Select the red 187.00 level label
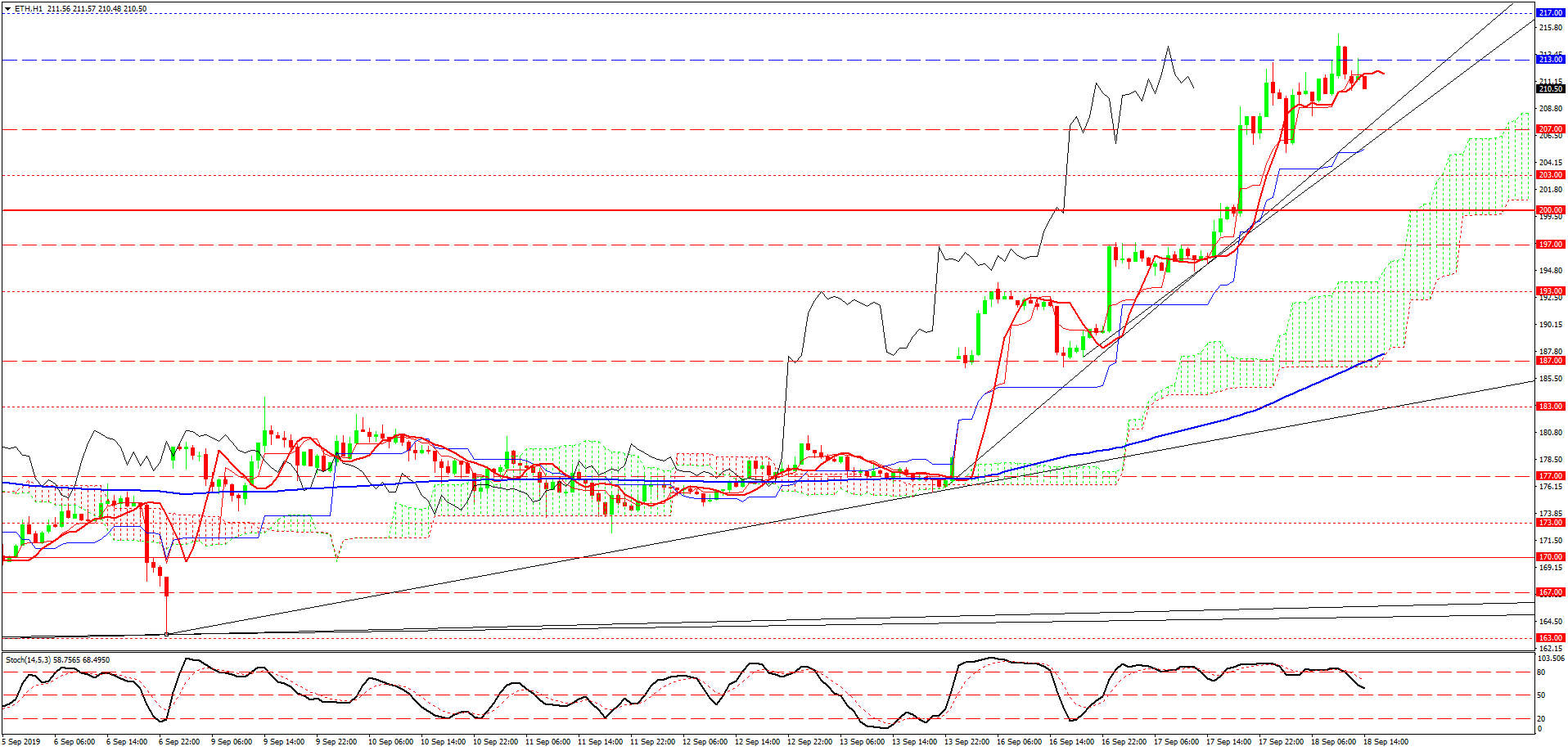1568x751 pixels. click(x=1551, y=361)
